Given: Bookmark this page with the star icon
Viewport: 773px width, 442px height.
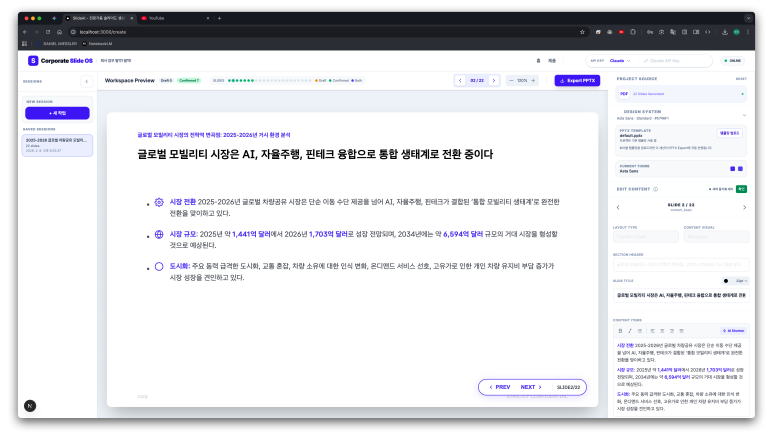Looking at the screenshot, I should [583, 32].
